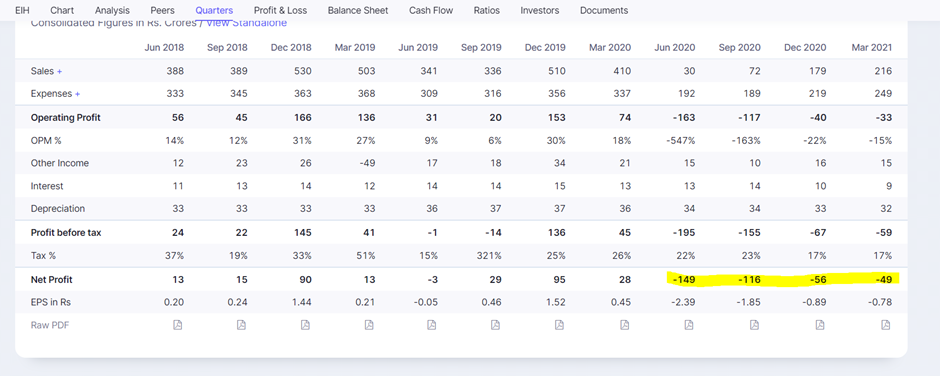Select the Net Profit row label
940x376 pixels.
[x=52, y=279]
